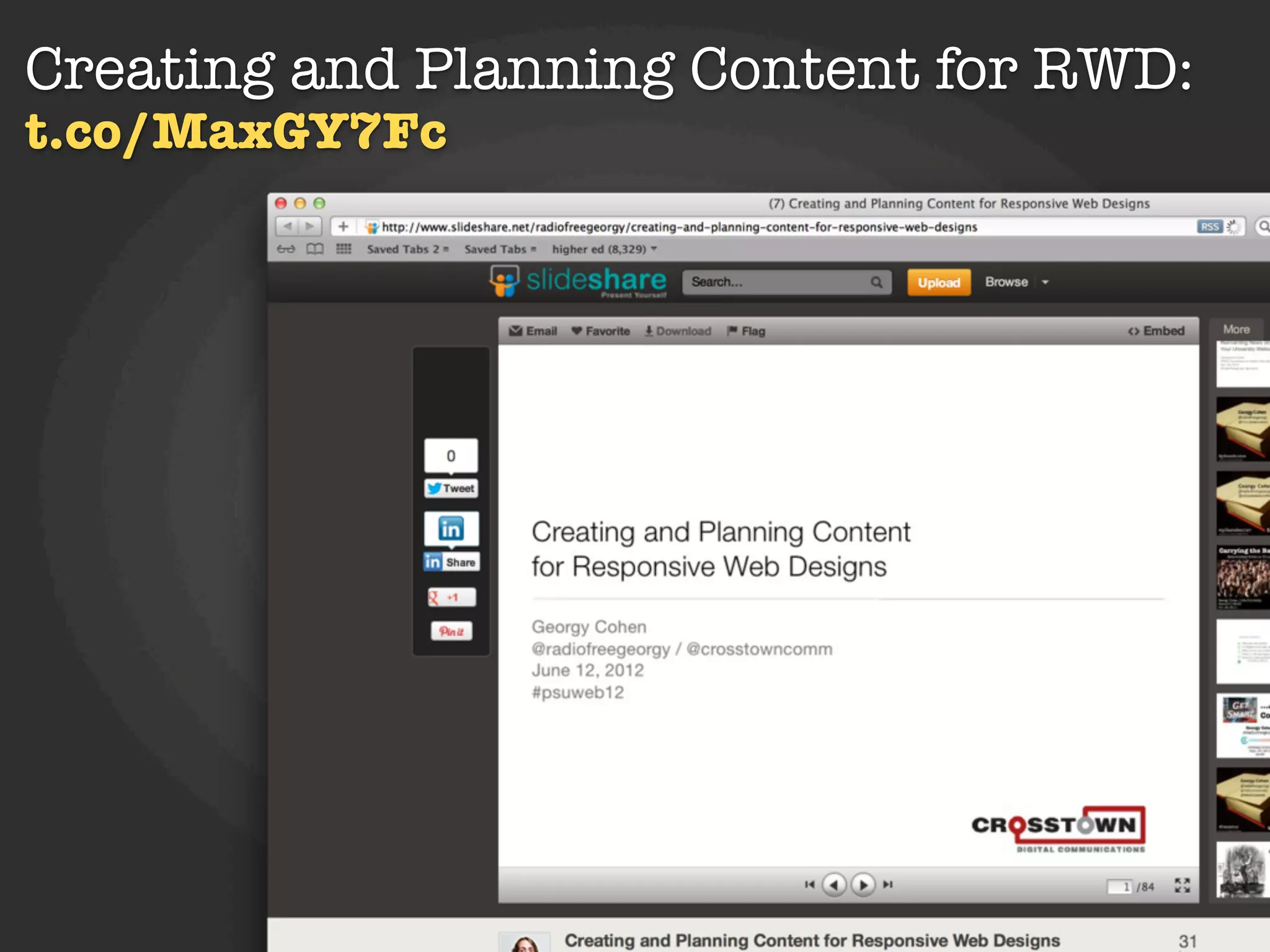This screenshot has width=1270, height=952.
Task: Click the Tweet button
Action: point(451,488)
